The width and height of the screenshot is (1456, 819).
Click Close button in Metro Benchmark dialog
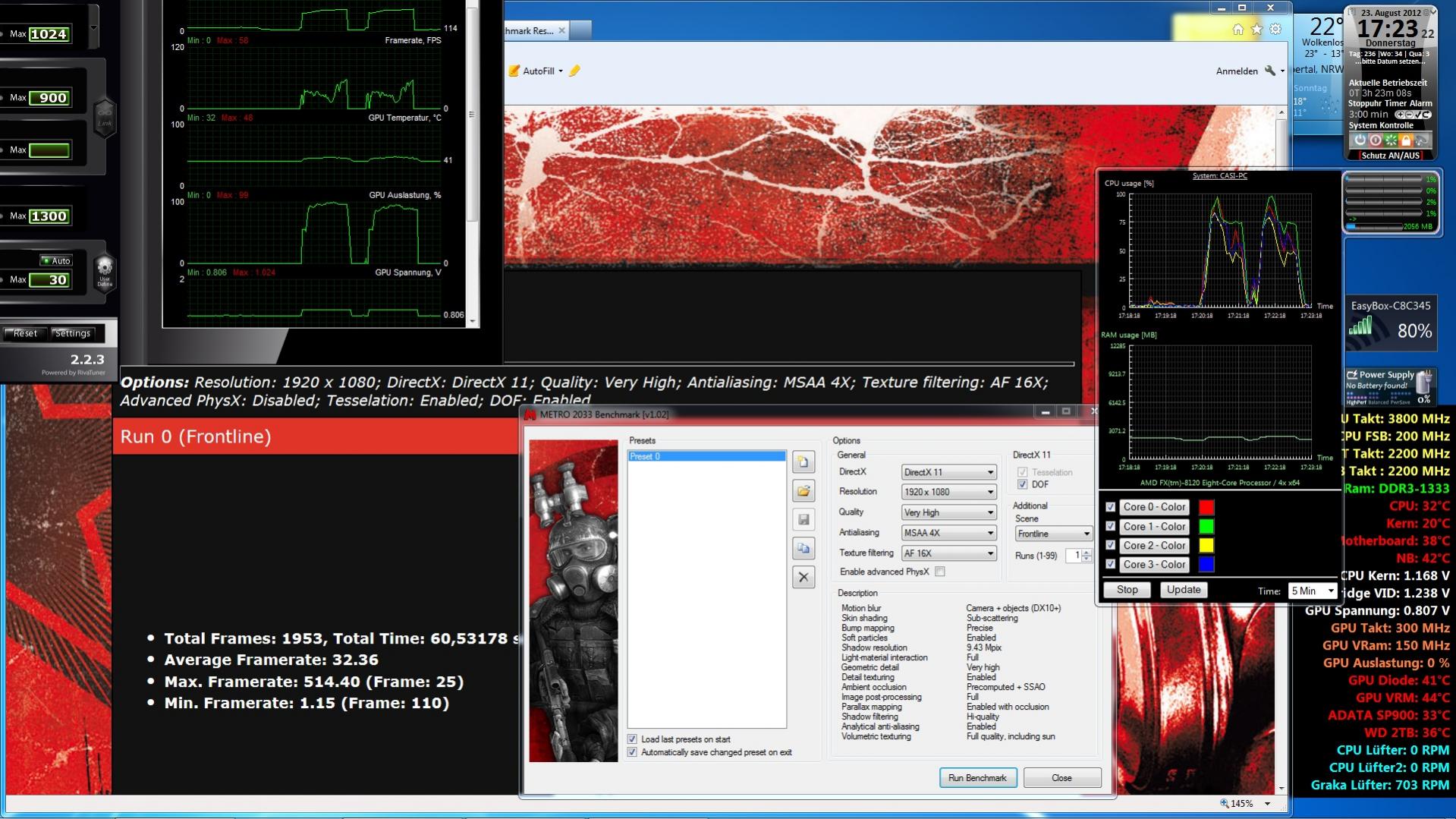tap(1061, 778)
